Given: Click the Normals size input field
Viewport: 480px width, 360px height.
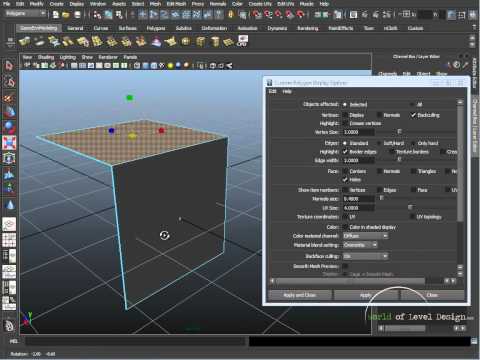Looking at the screenshot, I should coord(359,199).
